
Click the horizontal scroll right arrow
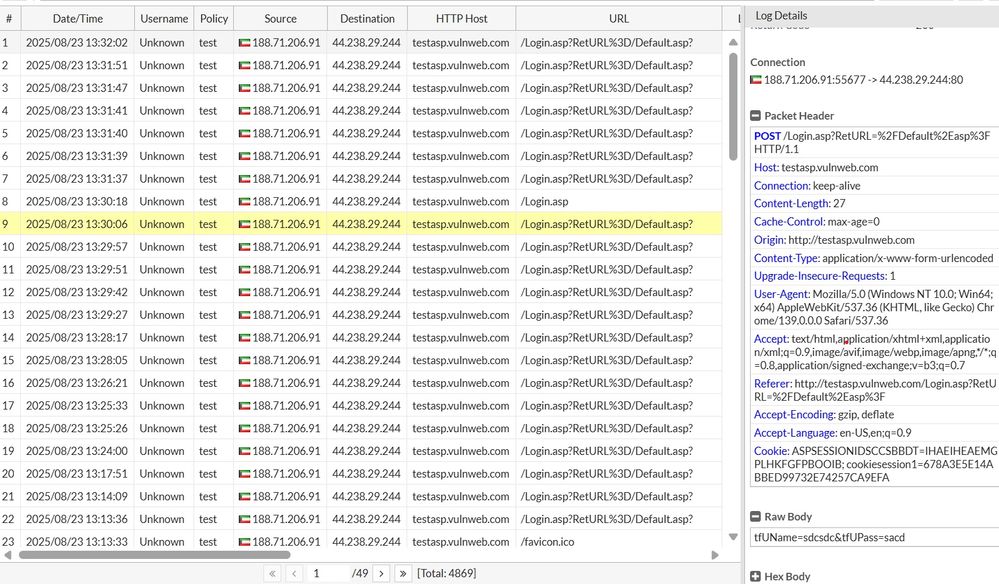point(715,555)
